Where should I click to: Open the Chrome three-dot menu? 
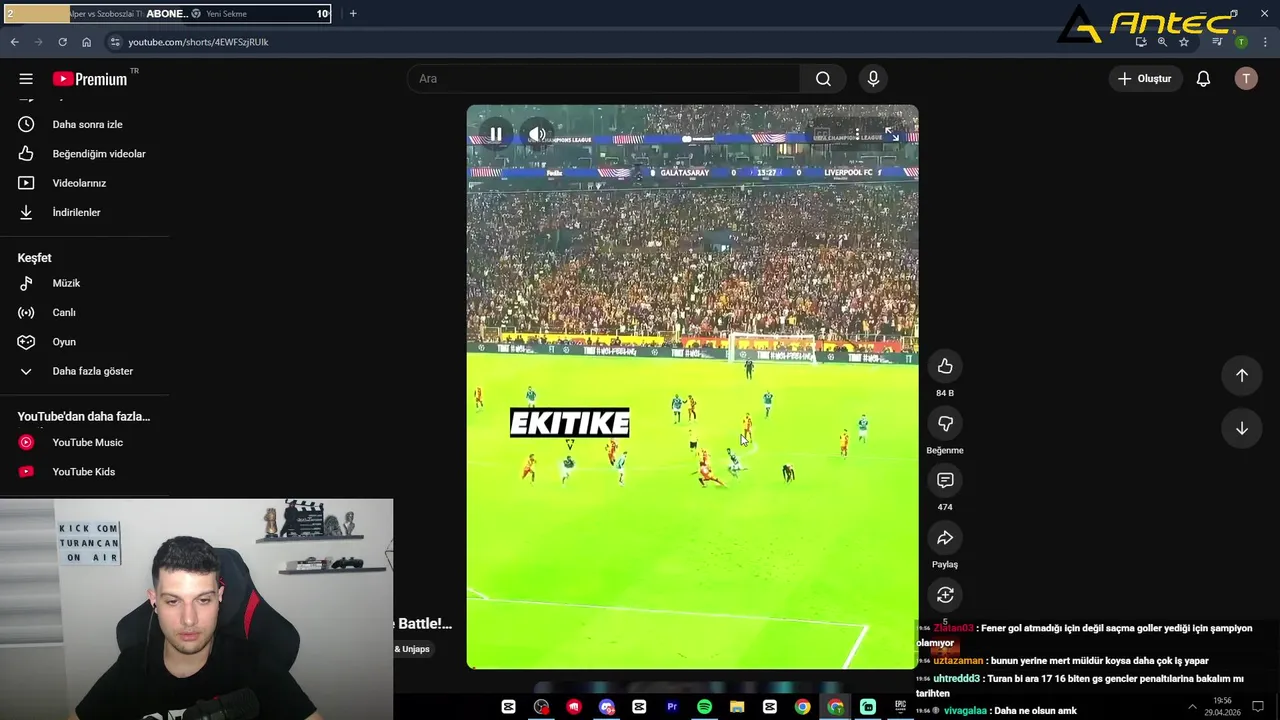coord(1264,42)
